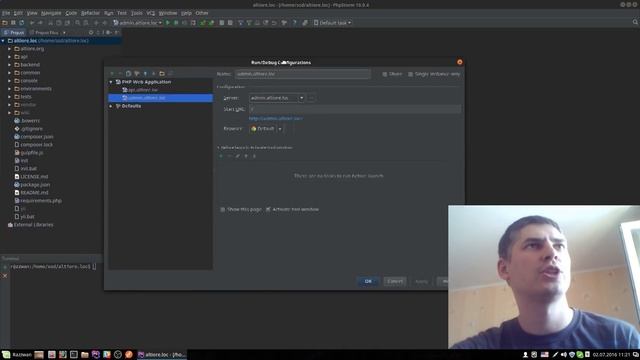
Task: Click the Find magnifier icon in main toolbar
Action: pyautogui.click(x=78, y=23)
